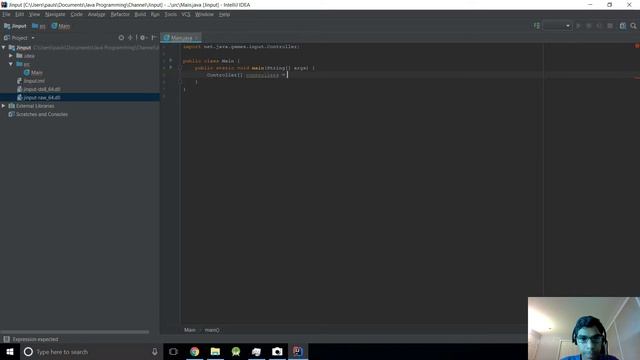The height and width of the screenshot is (360, 640).
Task: Expand the .idea folder
Action: click(x=11, y=56)
